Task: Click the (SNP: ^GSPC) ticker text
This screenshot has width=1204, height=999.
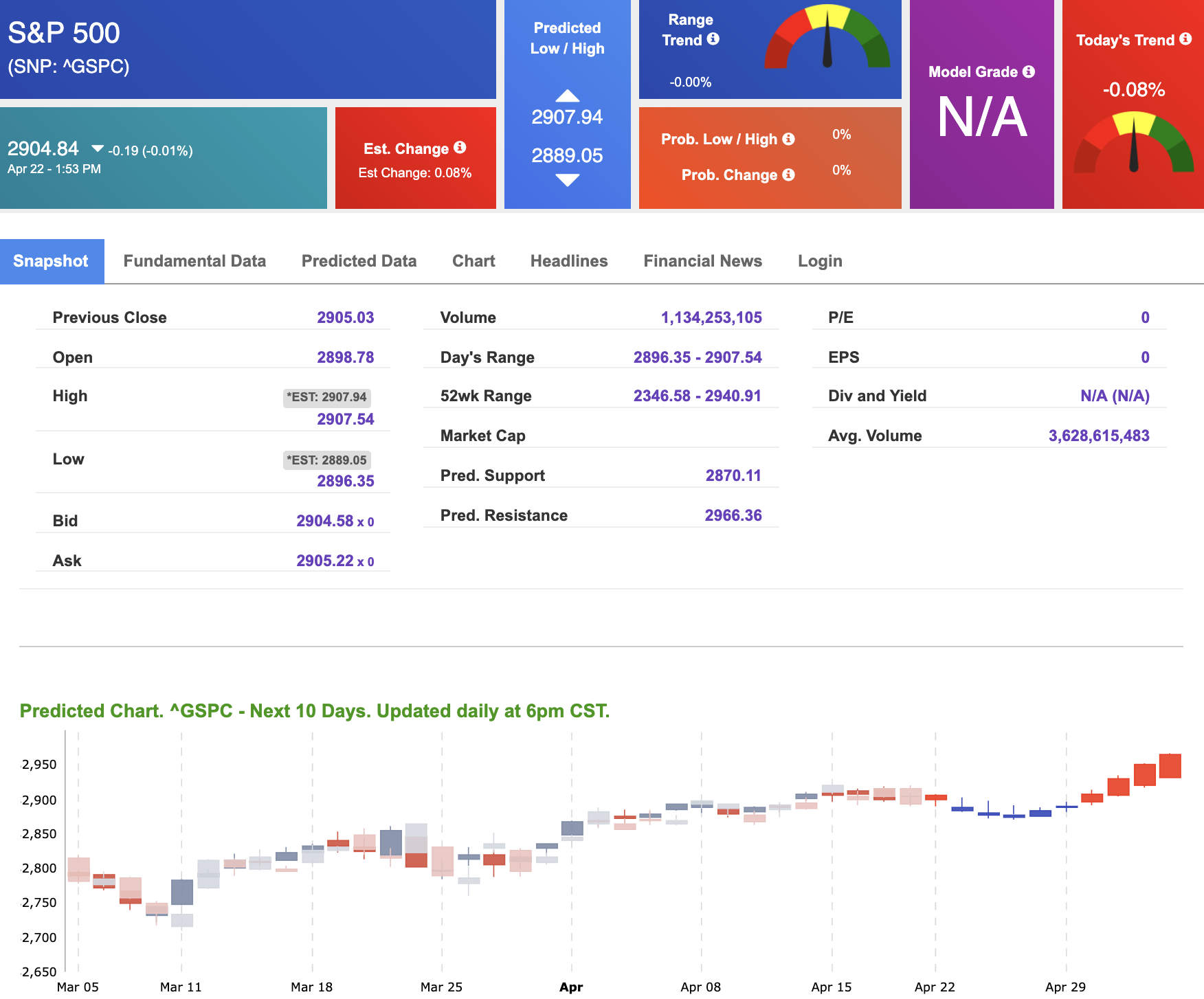Action: tap(69, 67)
